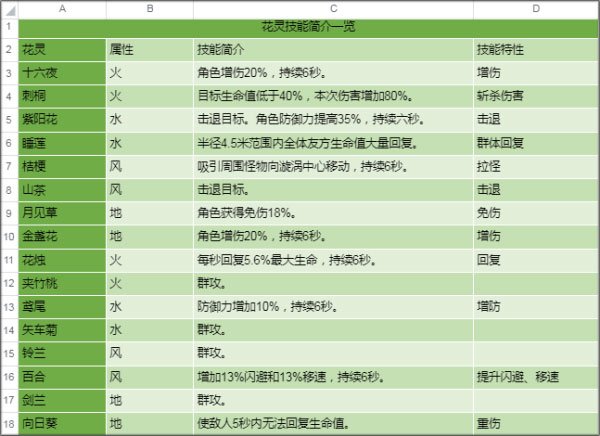Select the 月见草 cell

point(62,213)
